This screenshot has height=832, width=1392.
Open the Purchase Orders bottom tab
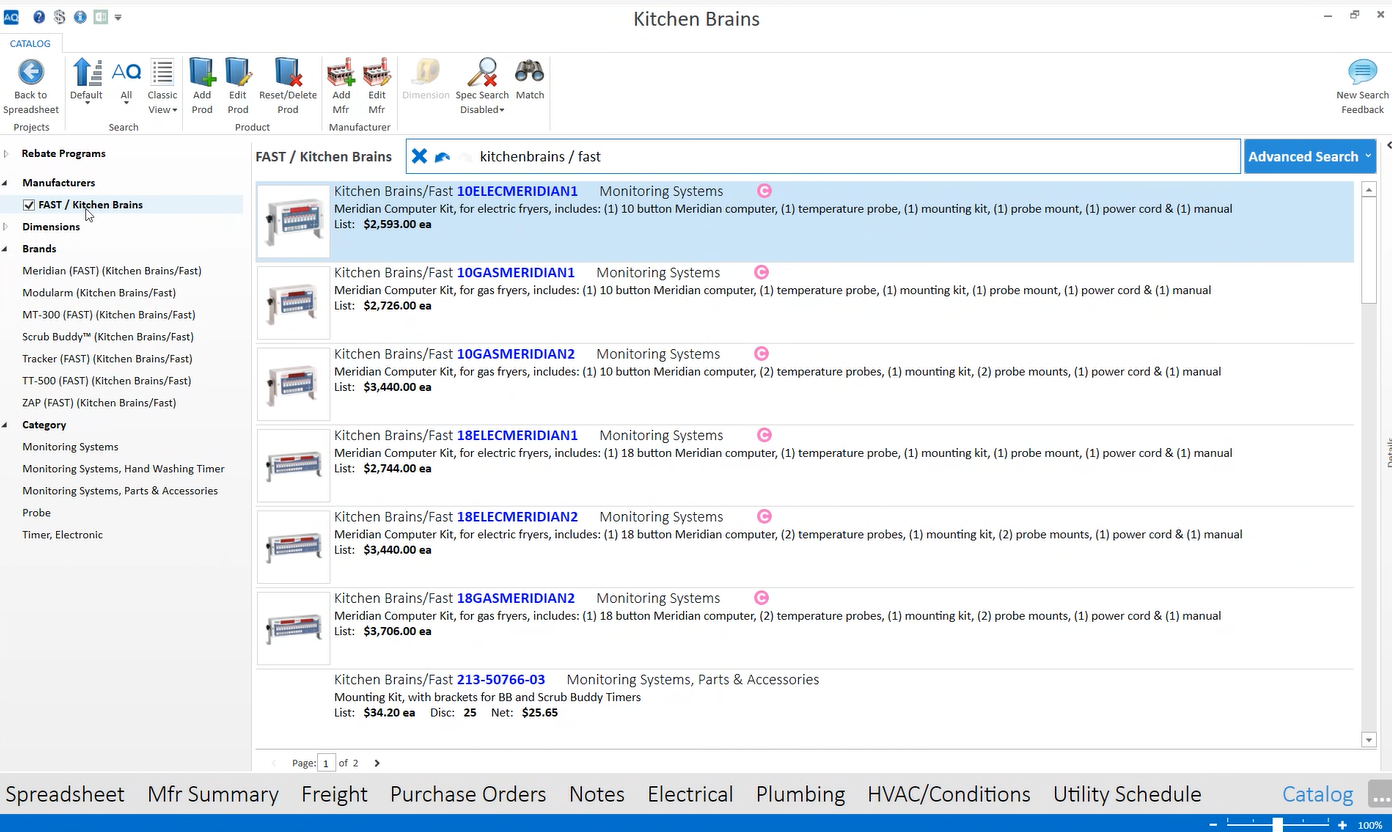(468, 794)
